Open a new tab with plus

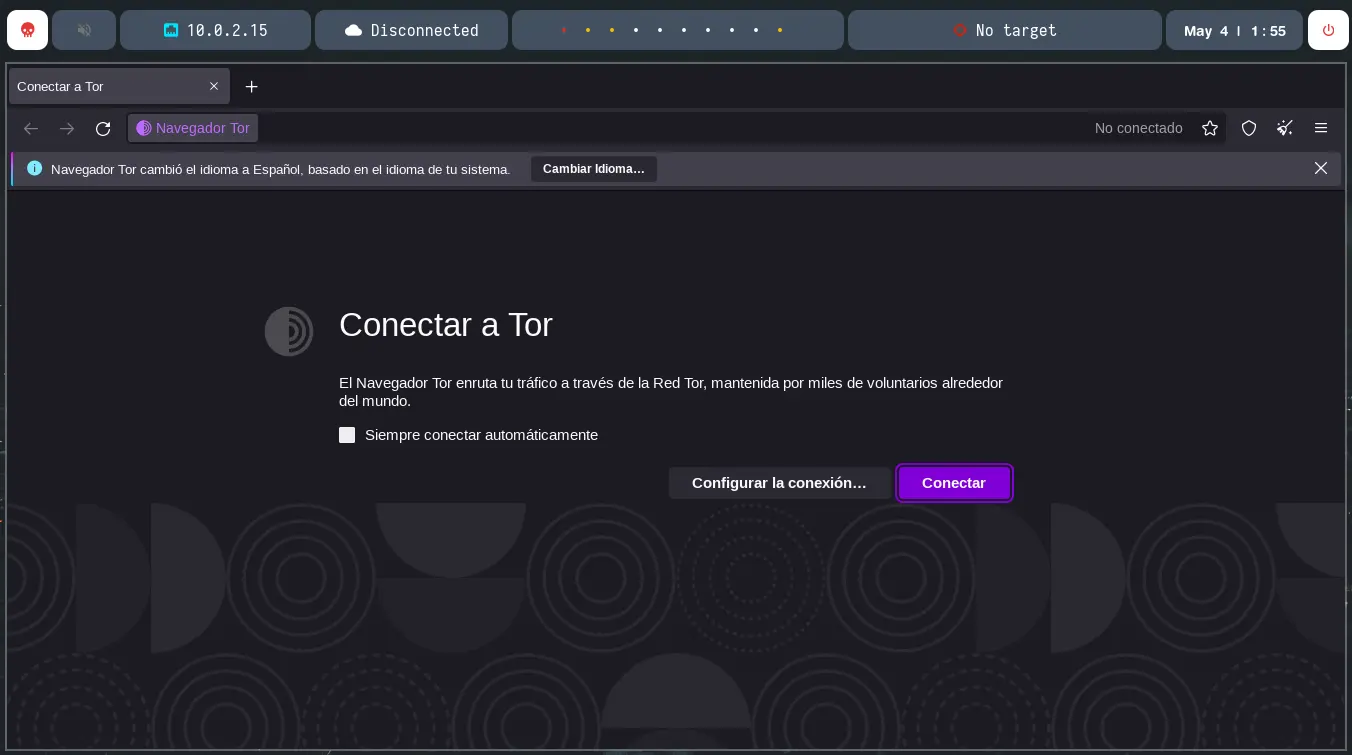pos(252,87)
